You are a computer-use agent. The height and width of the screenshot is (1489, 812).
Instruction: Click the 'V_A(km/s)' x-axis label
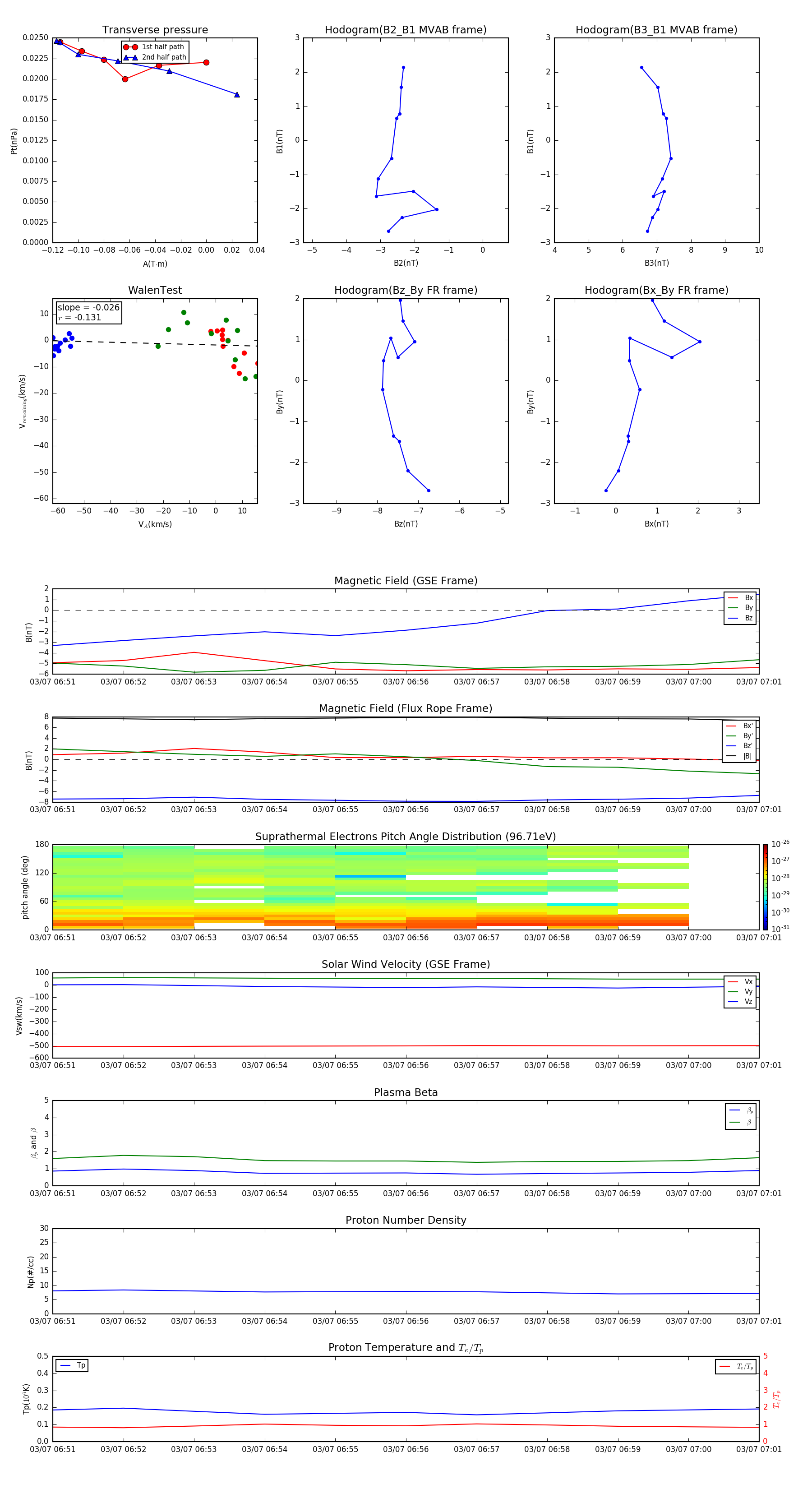coord(155,524)
